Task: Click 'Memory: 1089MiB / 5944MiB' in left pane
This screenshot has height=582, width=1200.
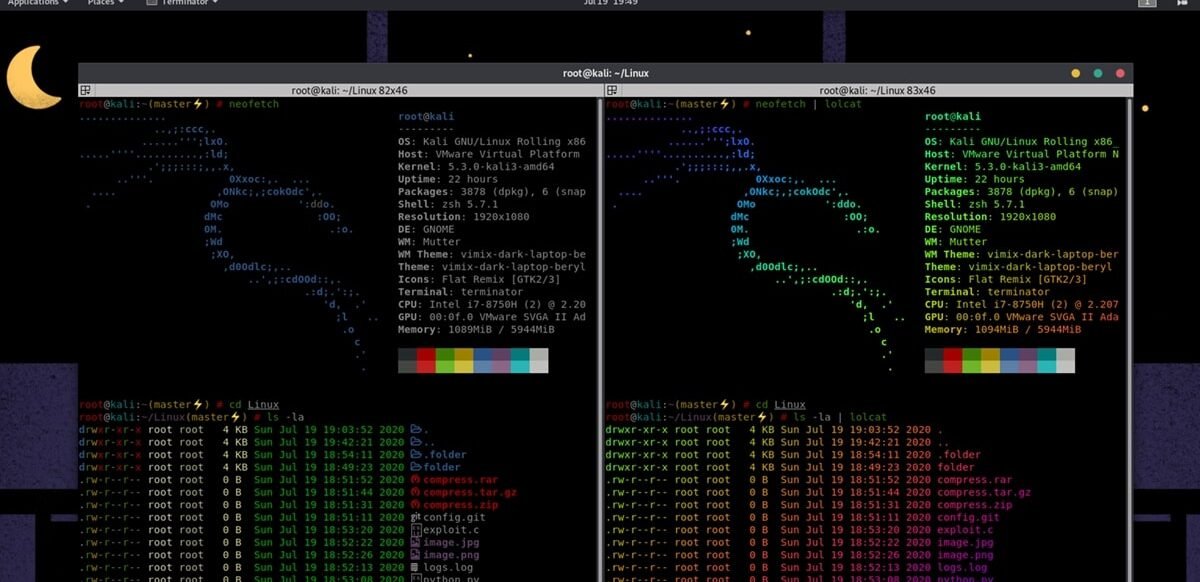Action: [476, 329]
